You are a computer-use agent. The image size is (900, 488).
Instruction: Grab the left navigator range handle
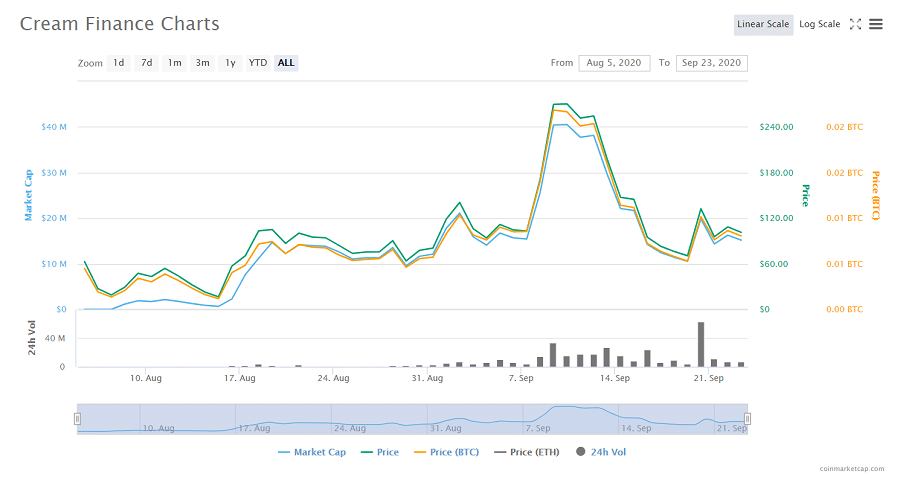(x=77, y=419)
